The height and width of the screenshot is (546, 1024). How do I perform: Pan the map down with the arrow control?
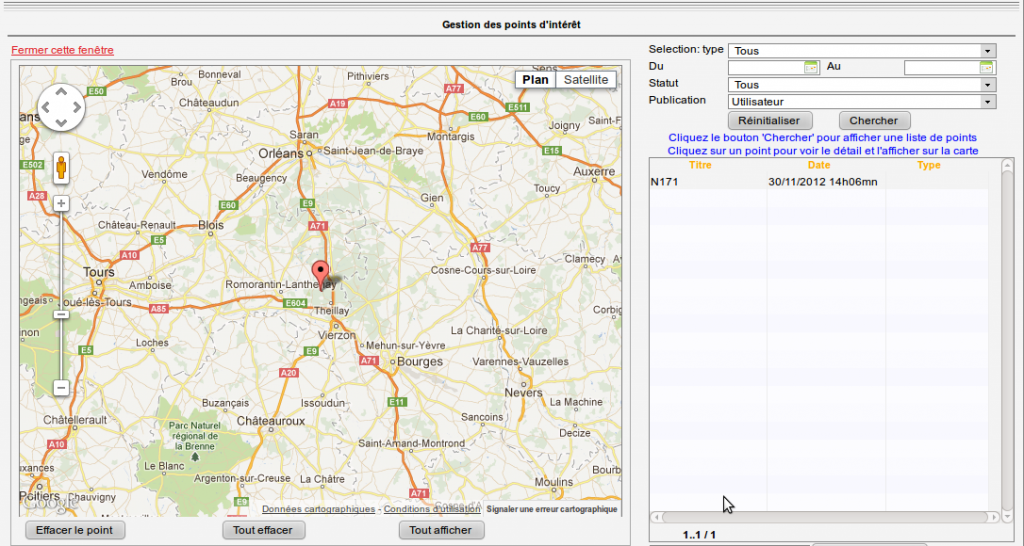(x=61, y=122)
